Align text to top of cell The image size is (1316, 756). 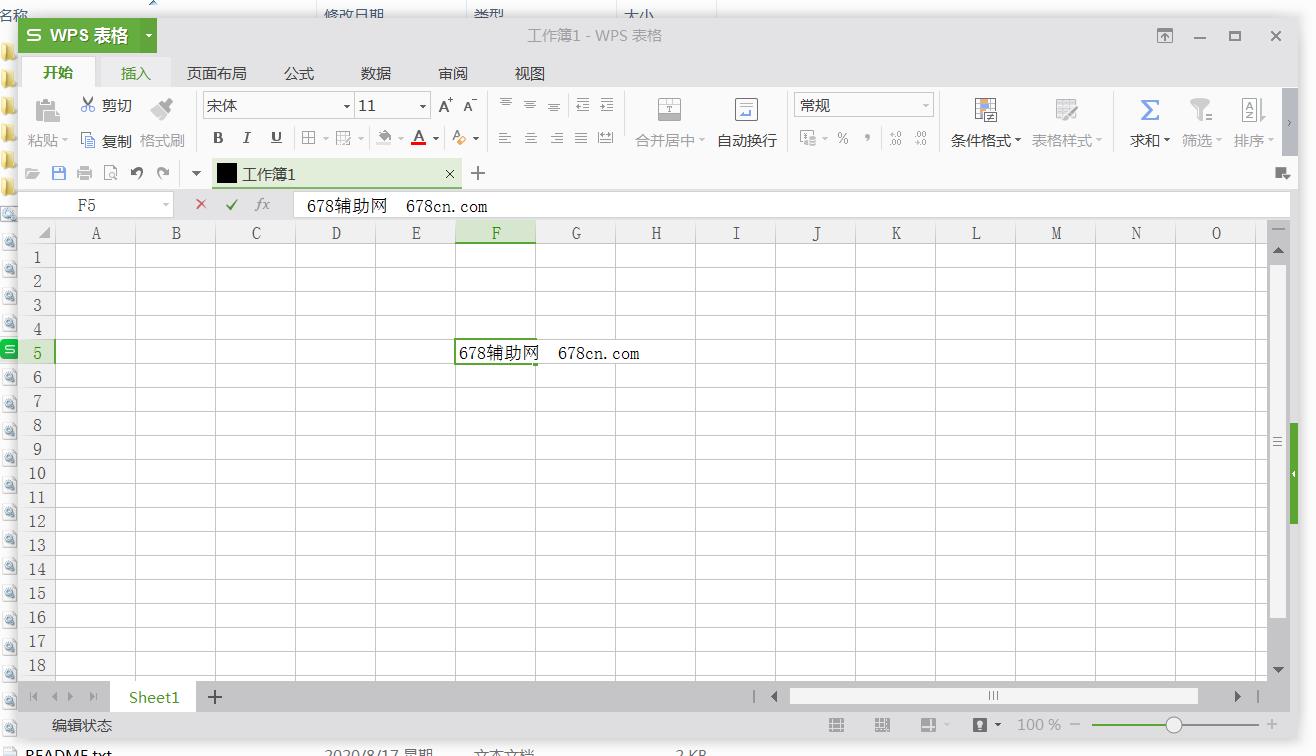(x=506, y=105)
